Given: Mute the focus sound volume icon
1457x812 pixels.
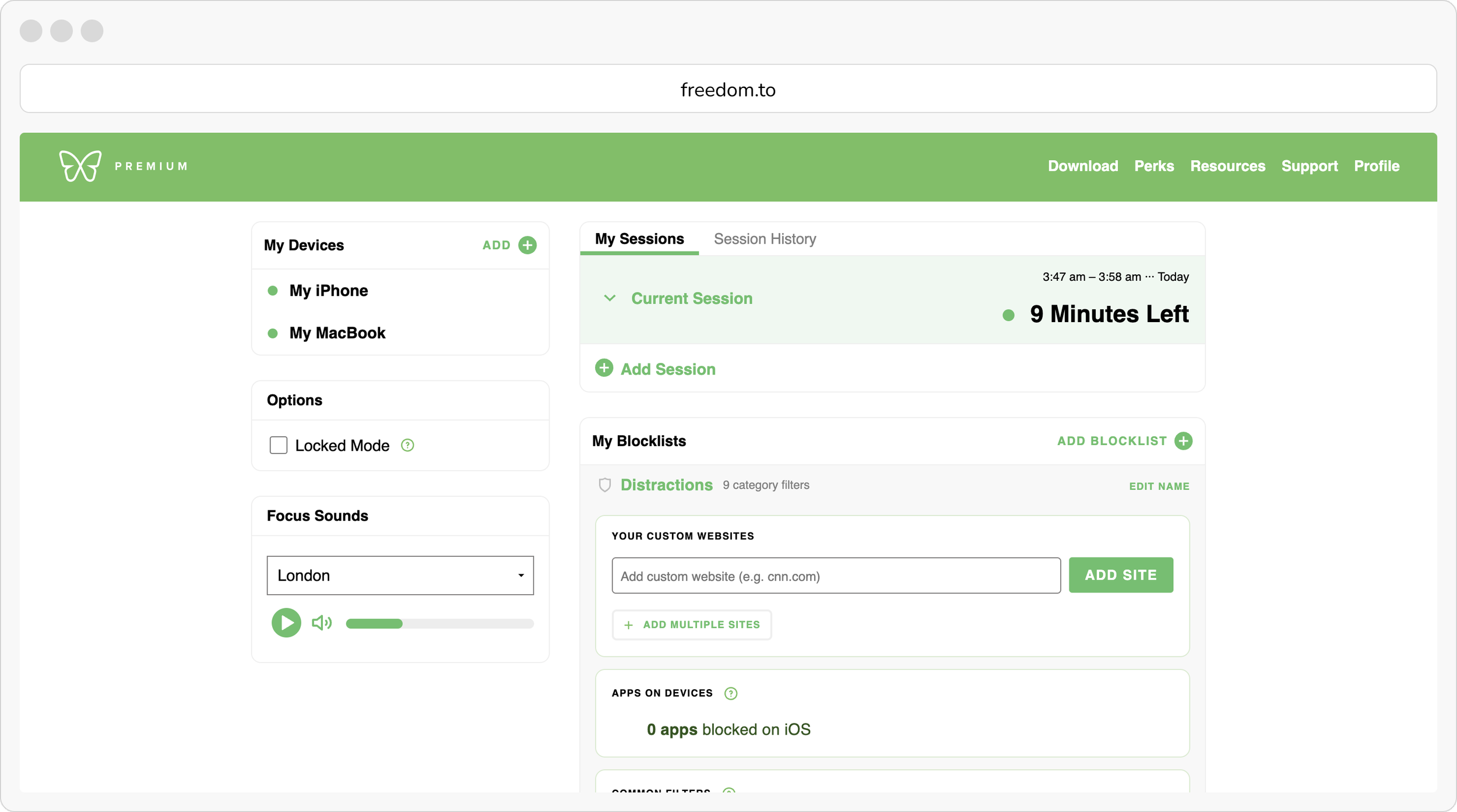Looking at the screenshot, I should coord(322,623).
